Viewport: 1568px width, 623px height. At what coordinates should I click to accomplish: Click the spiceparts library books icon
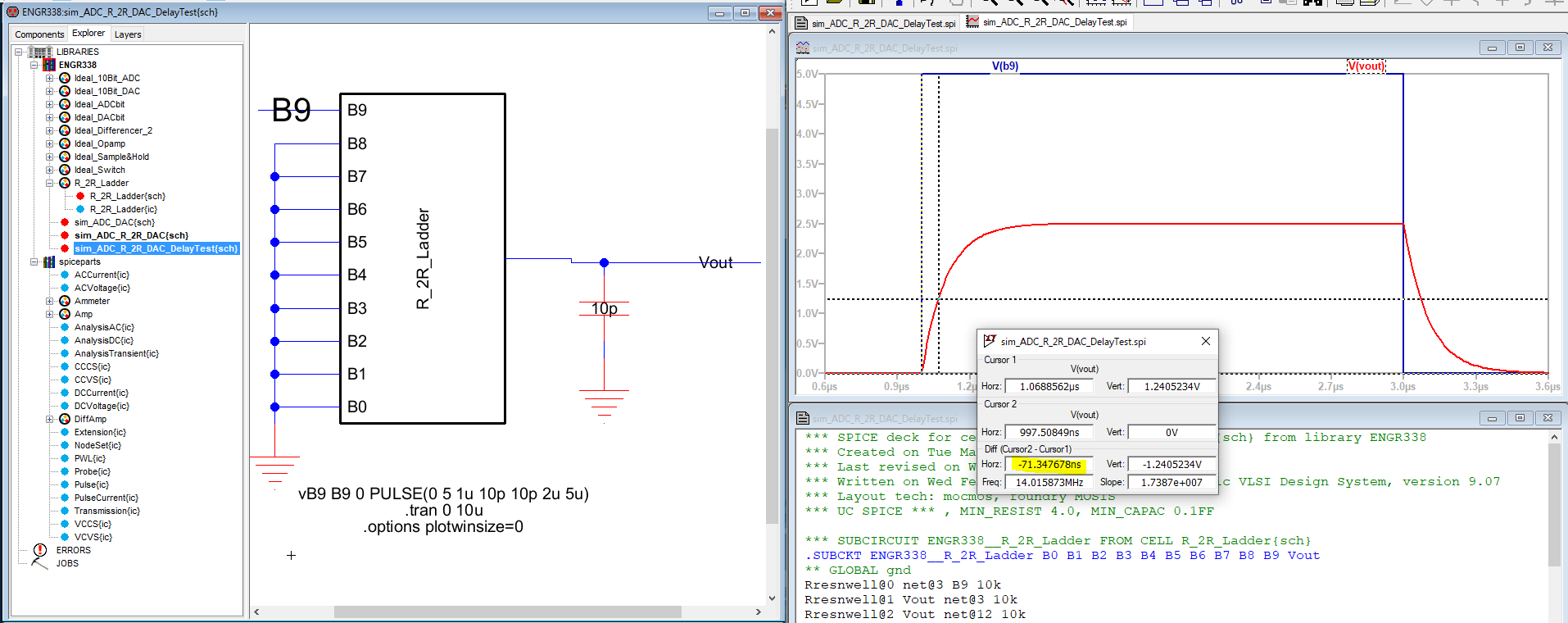49,261
